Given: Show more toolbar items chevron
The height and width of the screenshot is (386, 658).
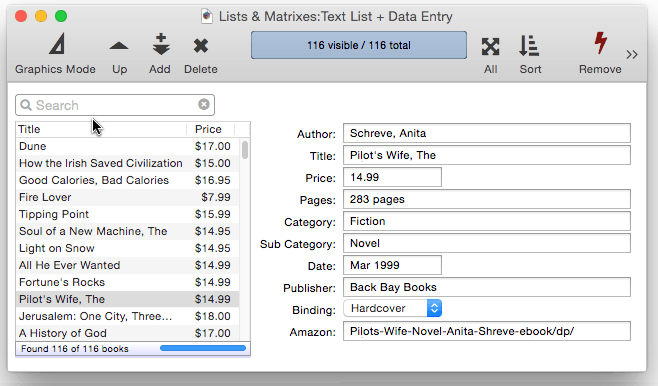Looking at the screenshot, I should [x=632, y=55].
